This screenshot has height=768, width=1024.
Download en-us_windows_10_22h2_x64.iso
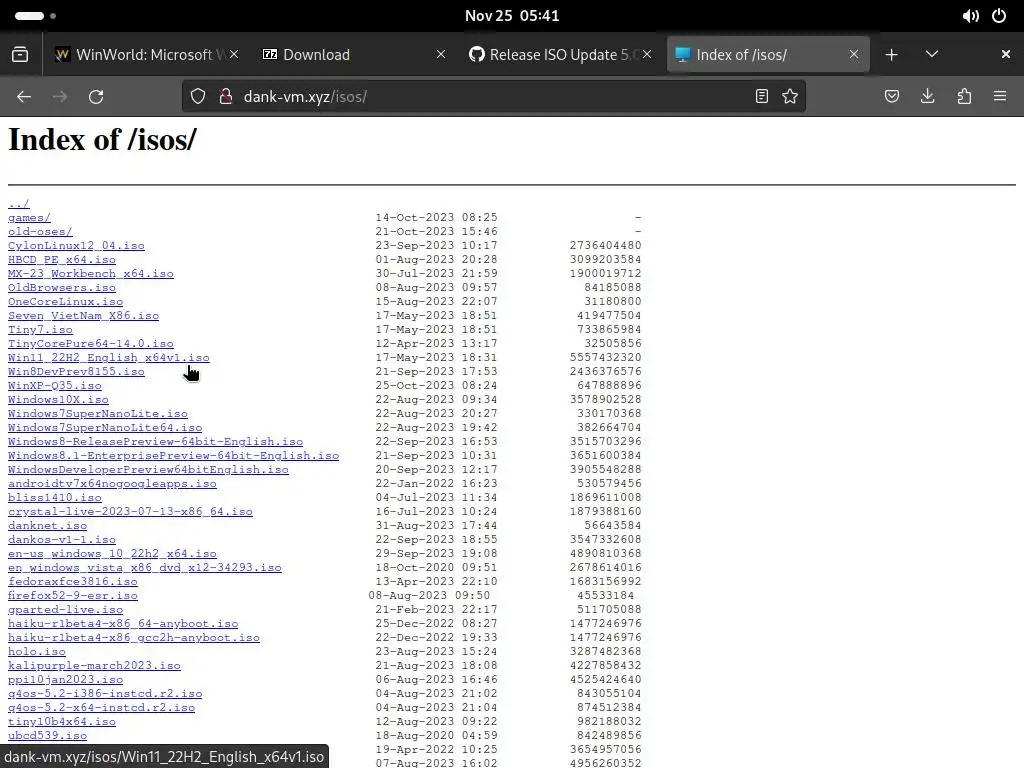click(112, 554)
